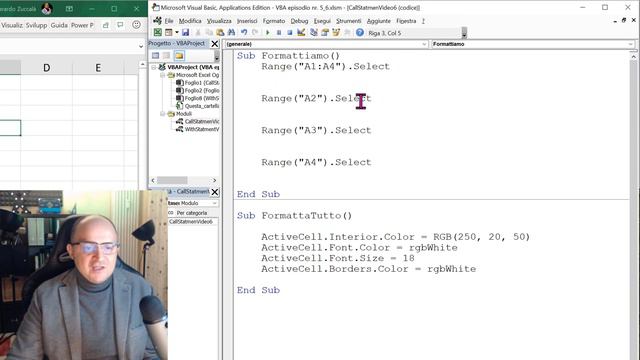
Task: Click the View Object icon in Project panel
Action: click(167, 56)
